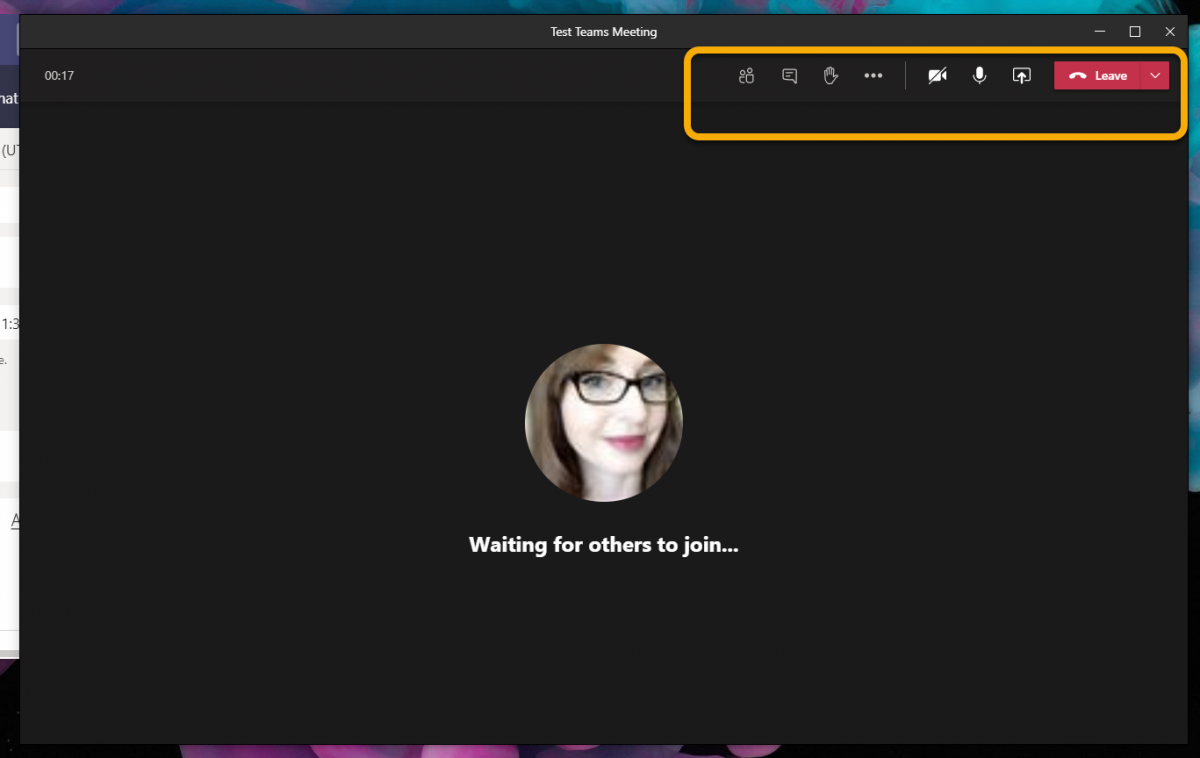Click the 1:3 time field in background

(9, 324)
